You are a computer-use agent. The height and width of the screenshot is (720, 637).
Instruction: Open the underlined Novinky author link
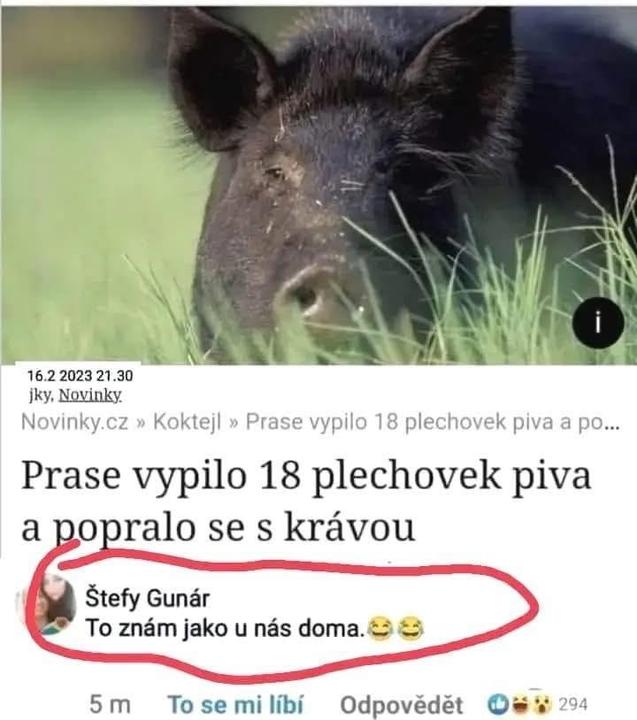click(x=90, y=395)
